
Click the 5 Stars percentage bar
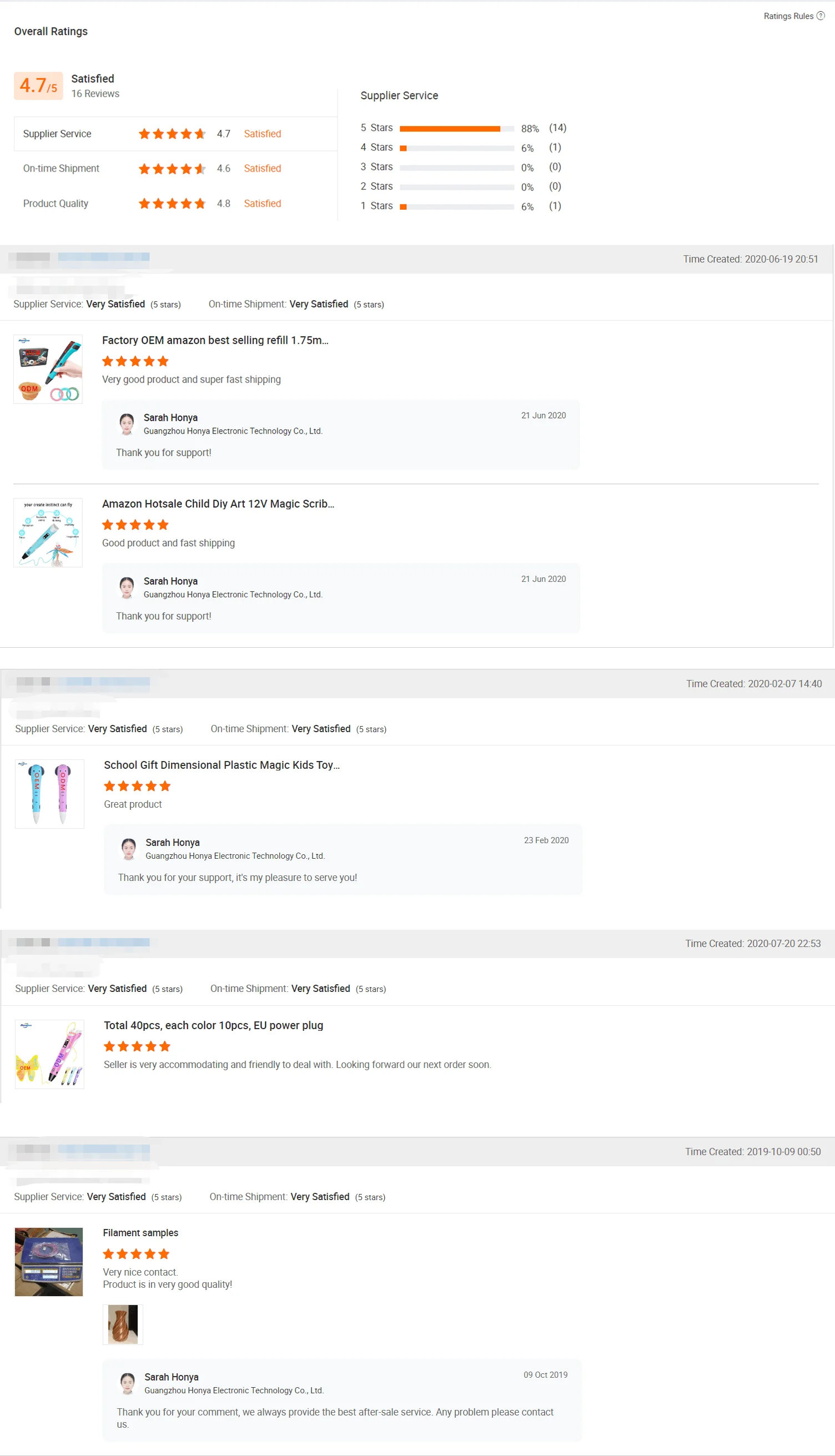tap(456, 128)
